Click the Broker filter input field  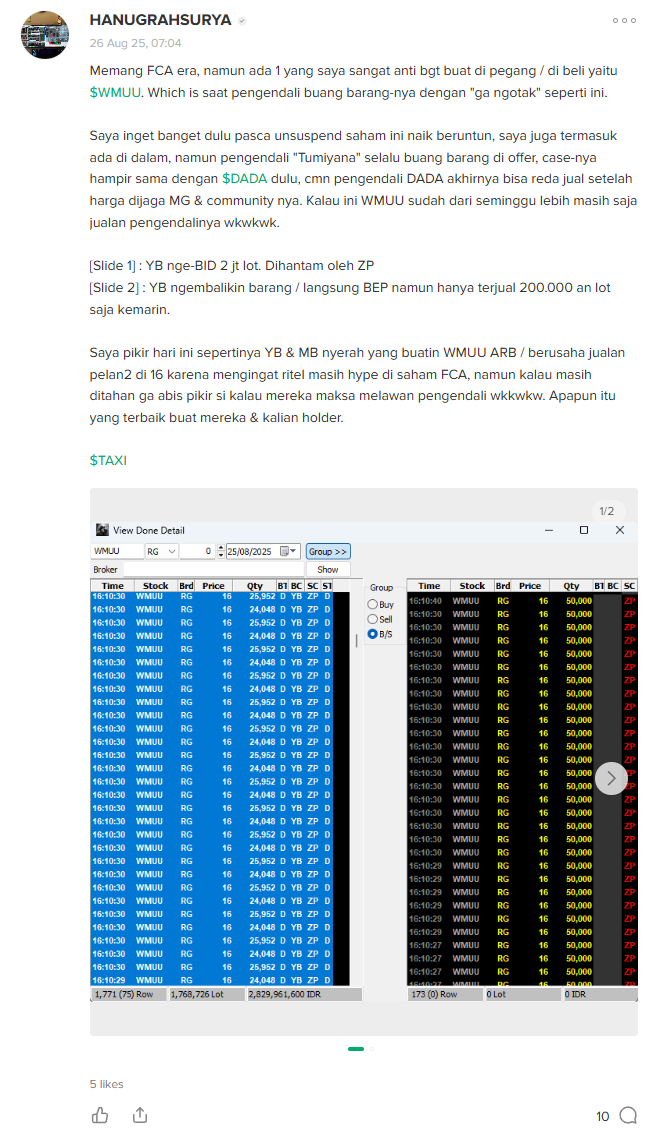point(212,569)
